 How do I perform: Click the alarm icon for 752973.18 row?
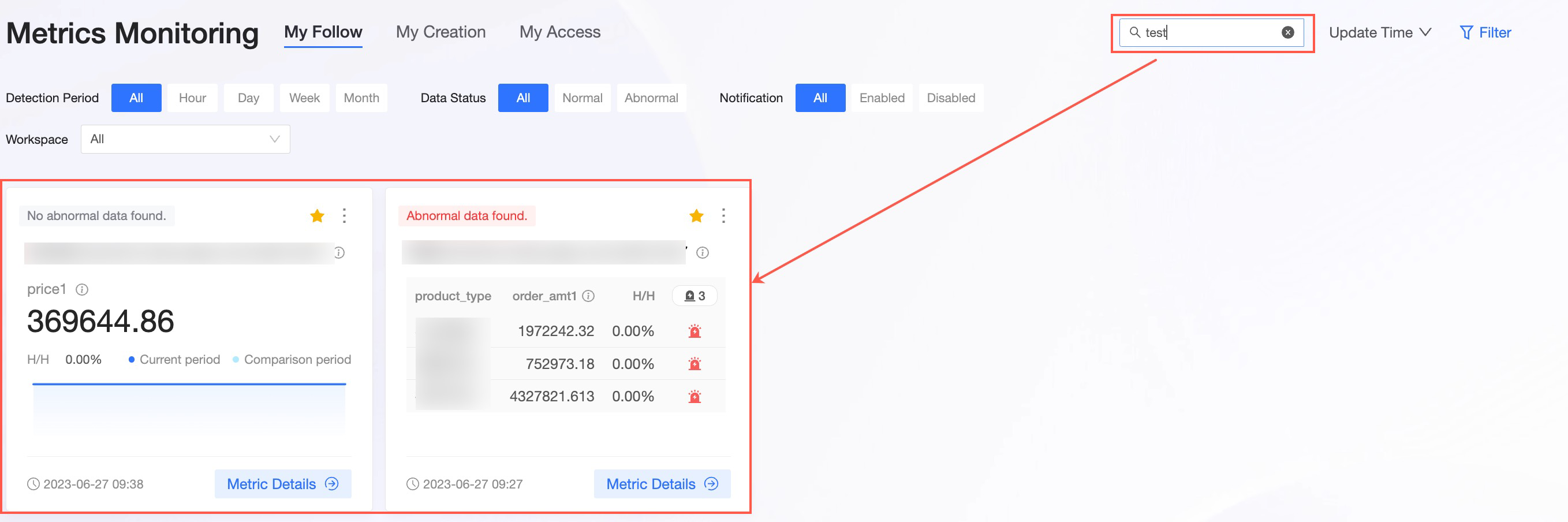695,364
